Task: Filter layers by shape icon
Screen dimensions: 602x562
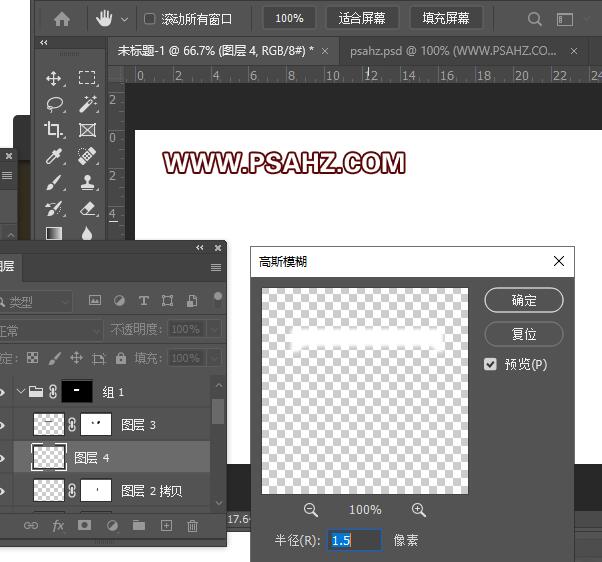Action: pos(167,300)
